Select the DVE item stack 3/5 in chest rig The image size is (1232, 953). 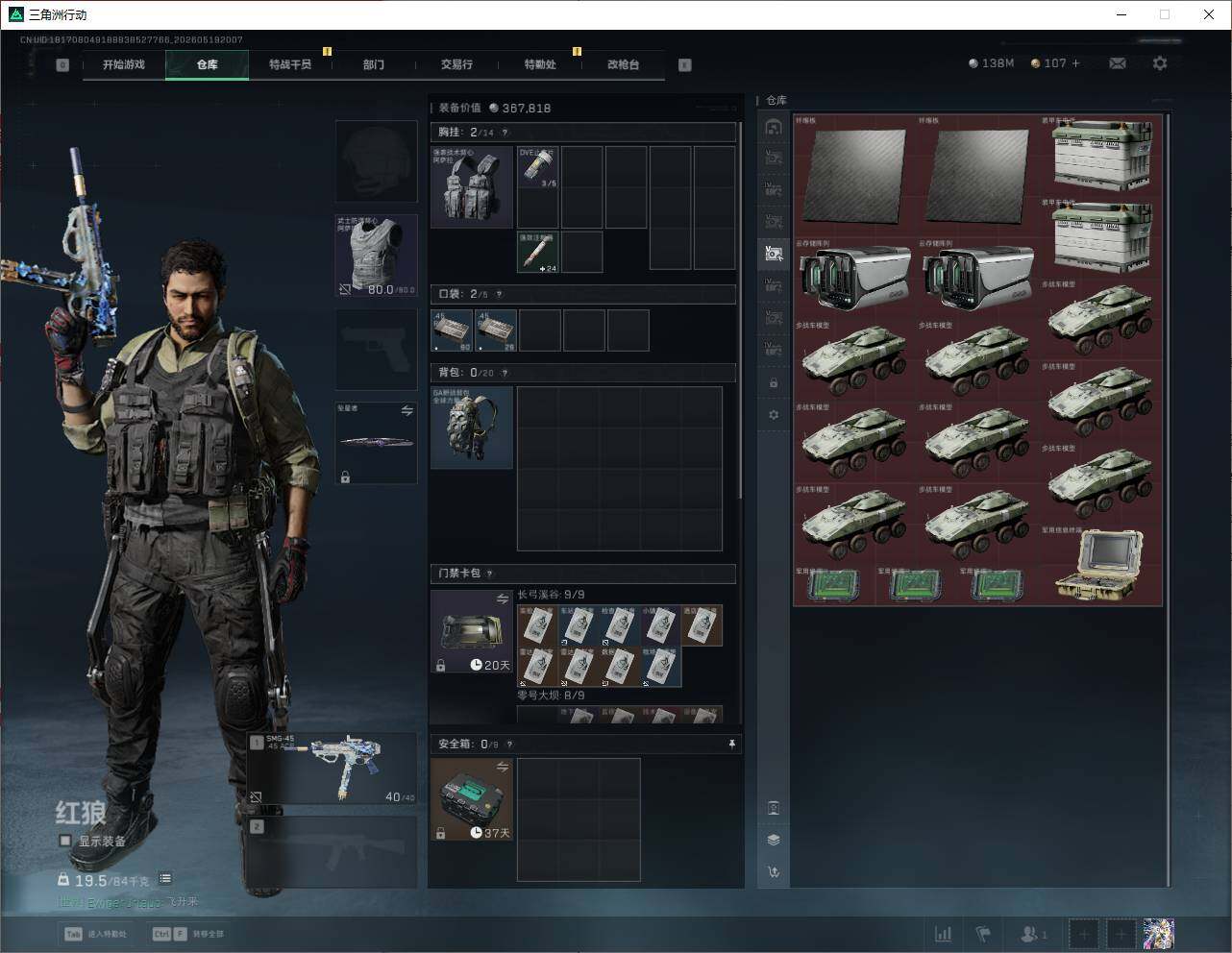(x=538, y=167)
